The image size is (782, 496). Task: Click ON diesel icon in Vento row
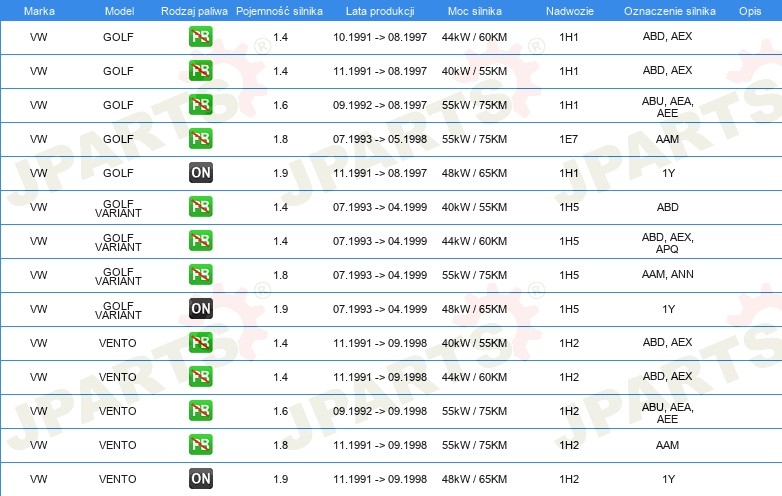pos(200,479)
